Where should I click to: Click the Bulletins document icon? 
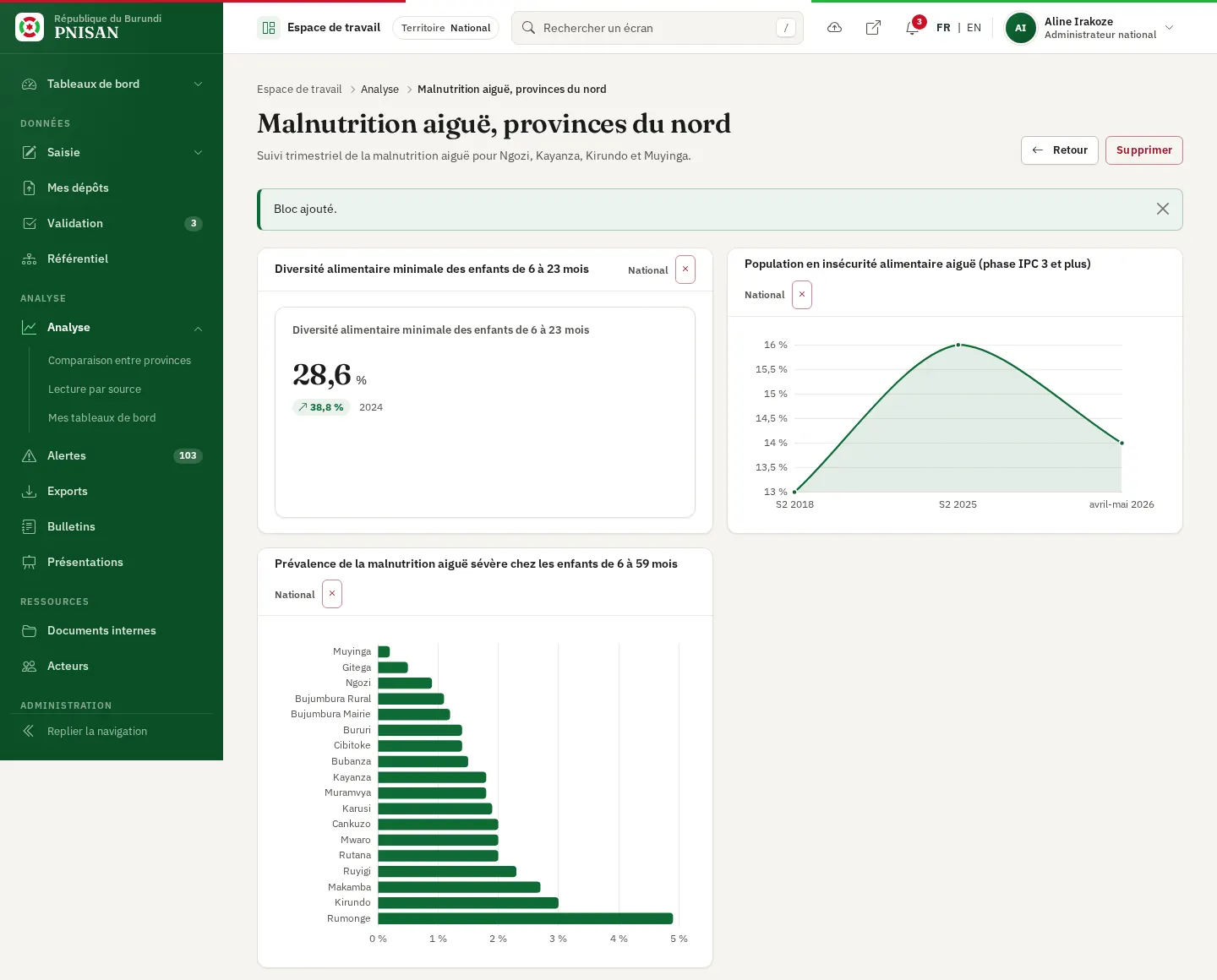(30, 526)
